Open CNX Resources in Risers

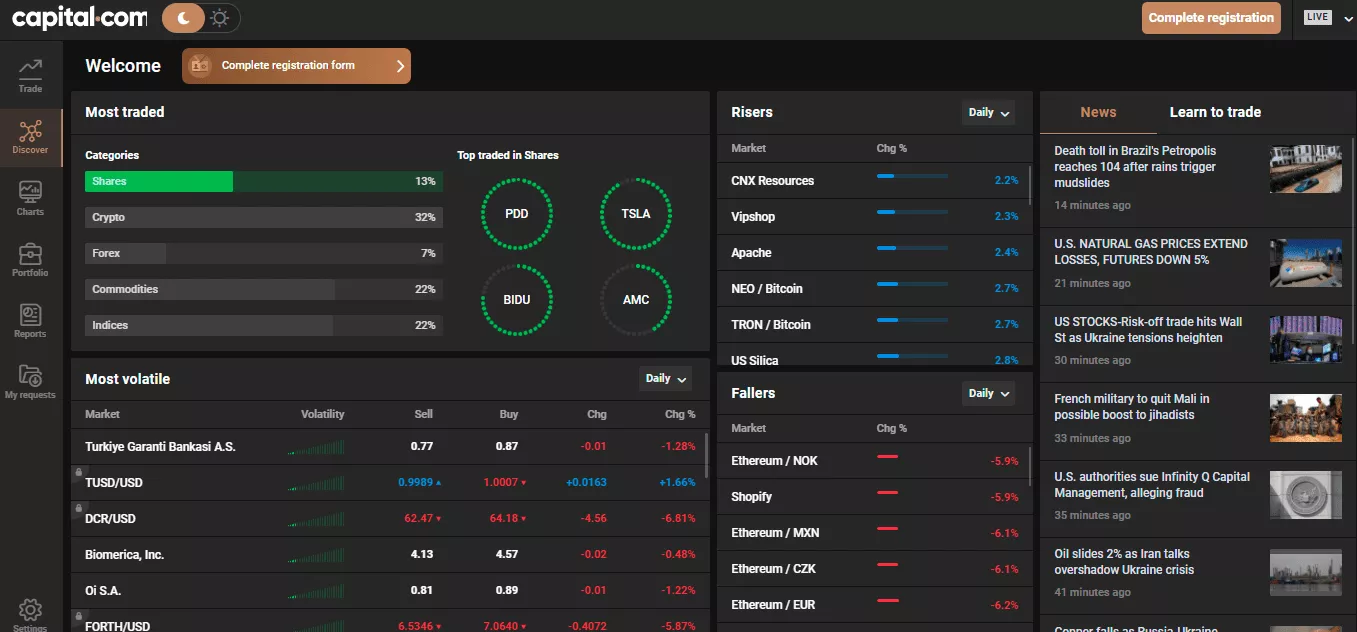pos(875,181)
